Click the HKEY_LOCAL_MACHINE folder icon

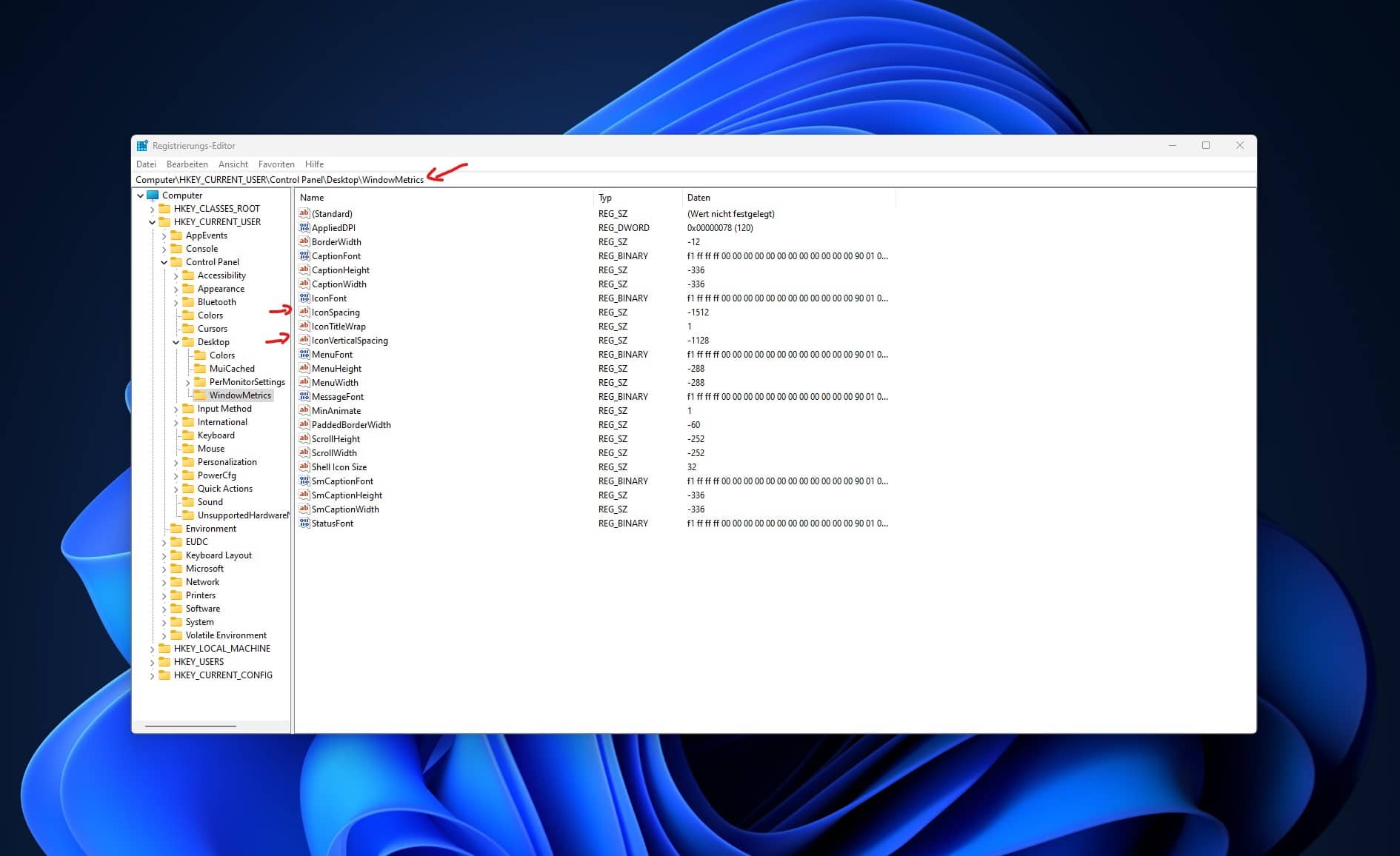[164, 649]
